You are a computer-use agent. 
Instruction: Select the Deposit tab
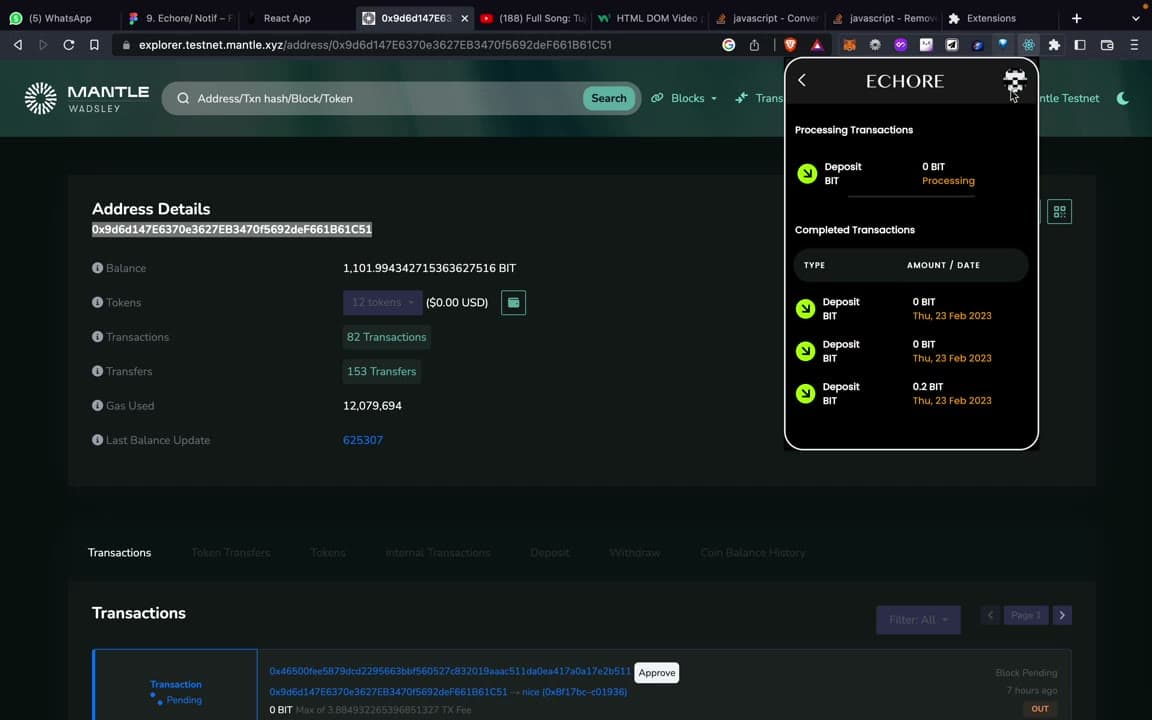click(x=550, y=552)
